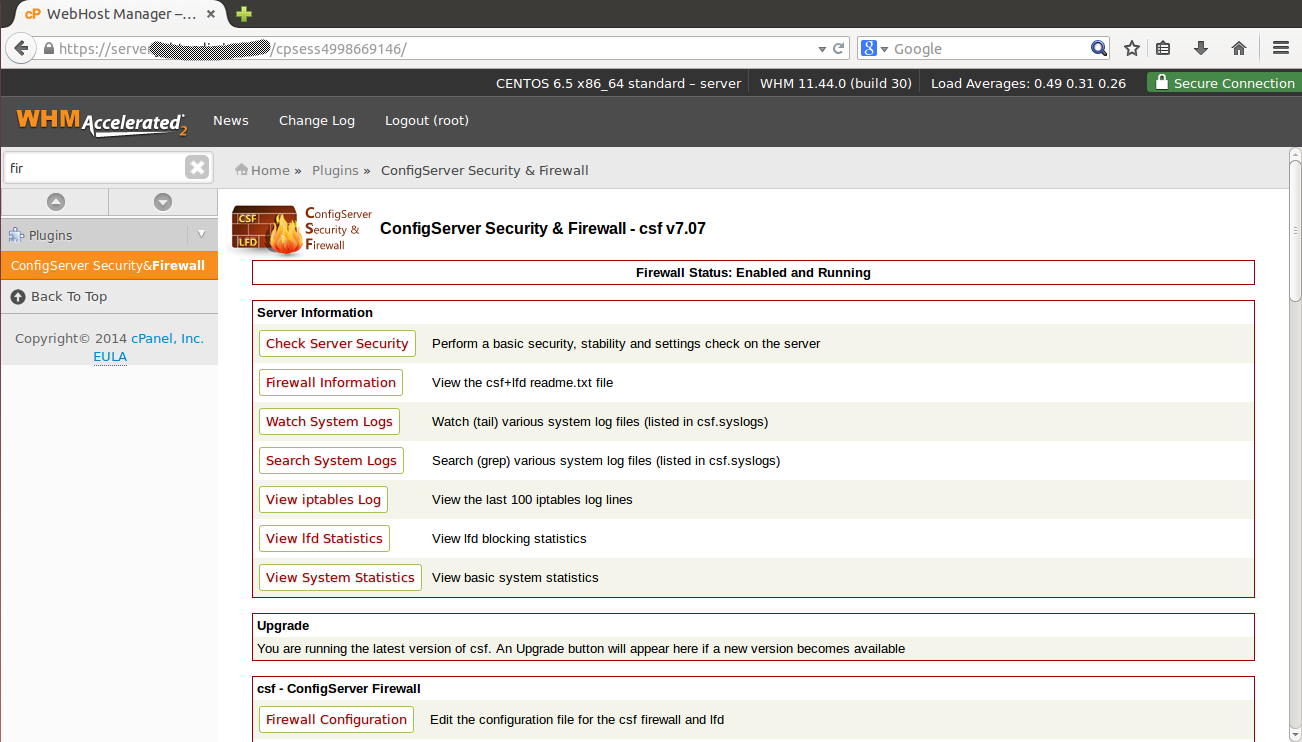This screenshot has height=742, width=1302.
Task: Select ConfigServer Security&Firewall in sidebar
Action: (108, 266)
